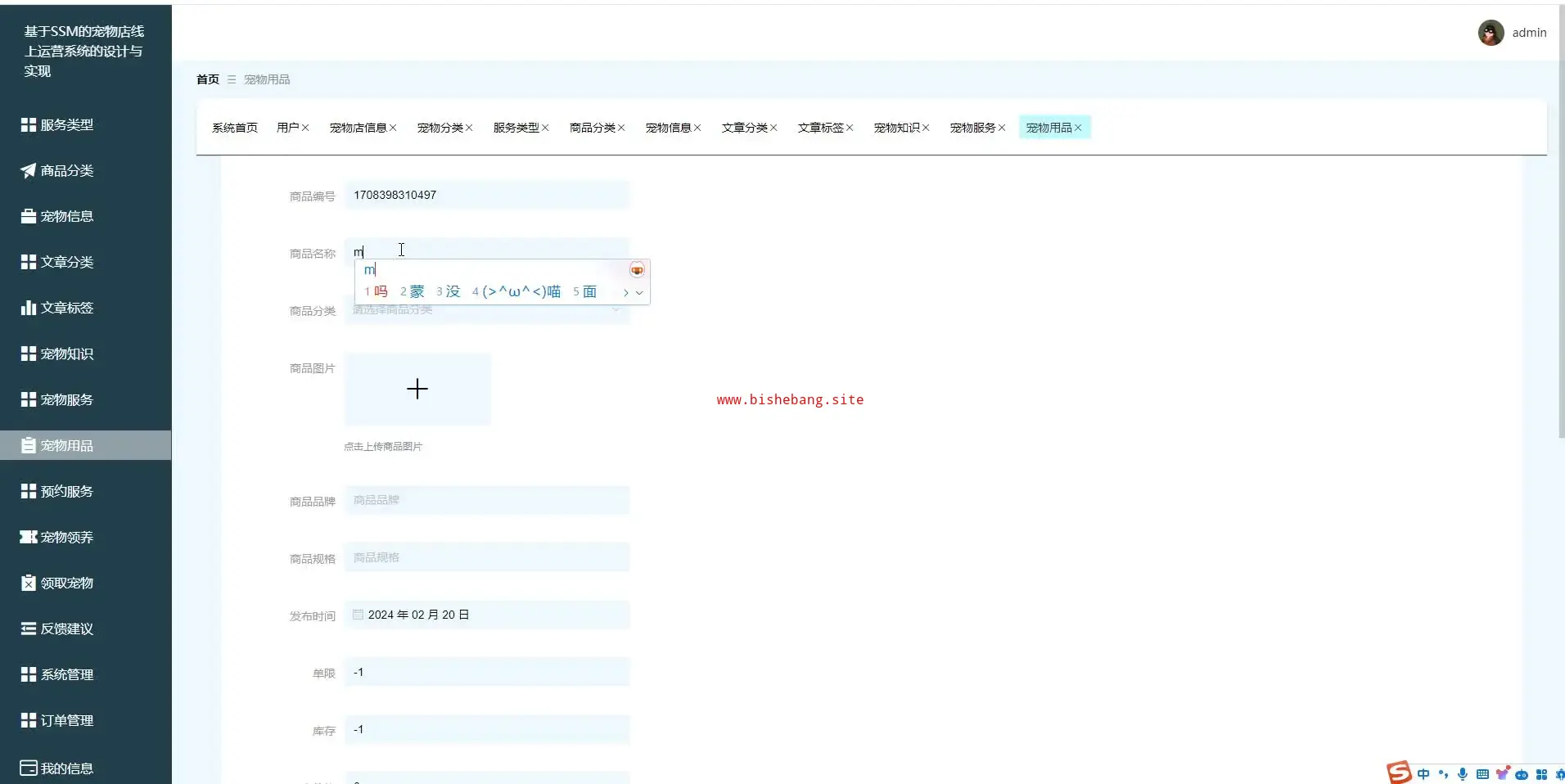Click the 反馈建议 list icon in sidebar
Image resolution: width=1565 pixels, height=784 pixels.
pyautogui.click(x=28, y=629)
